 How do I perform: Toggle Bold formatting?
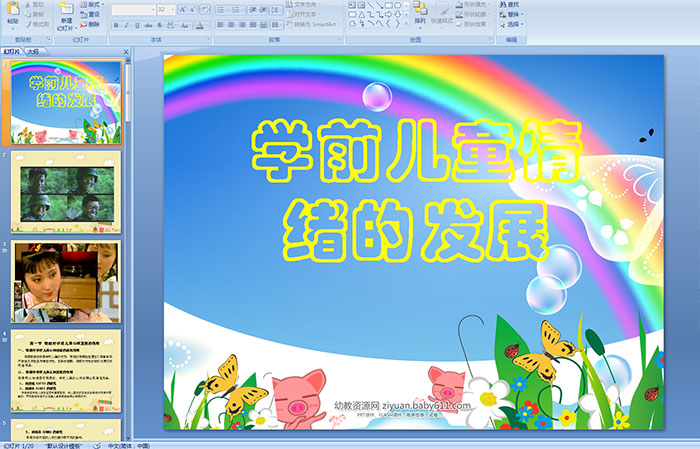[x=116, y=25]
